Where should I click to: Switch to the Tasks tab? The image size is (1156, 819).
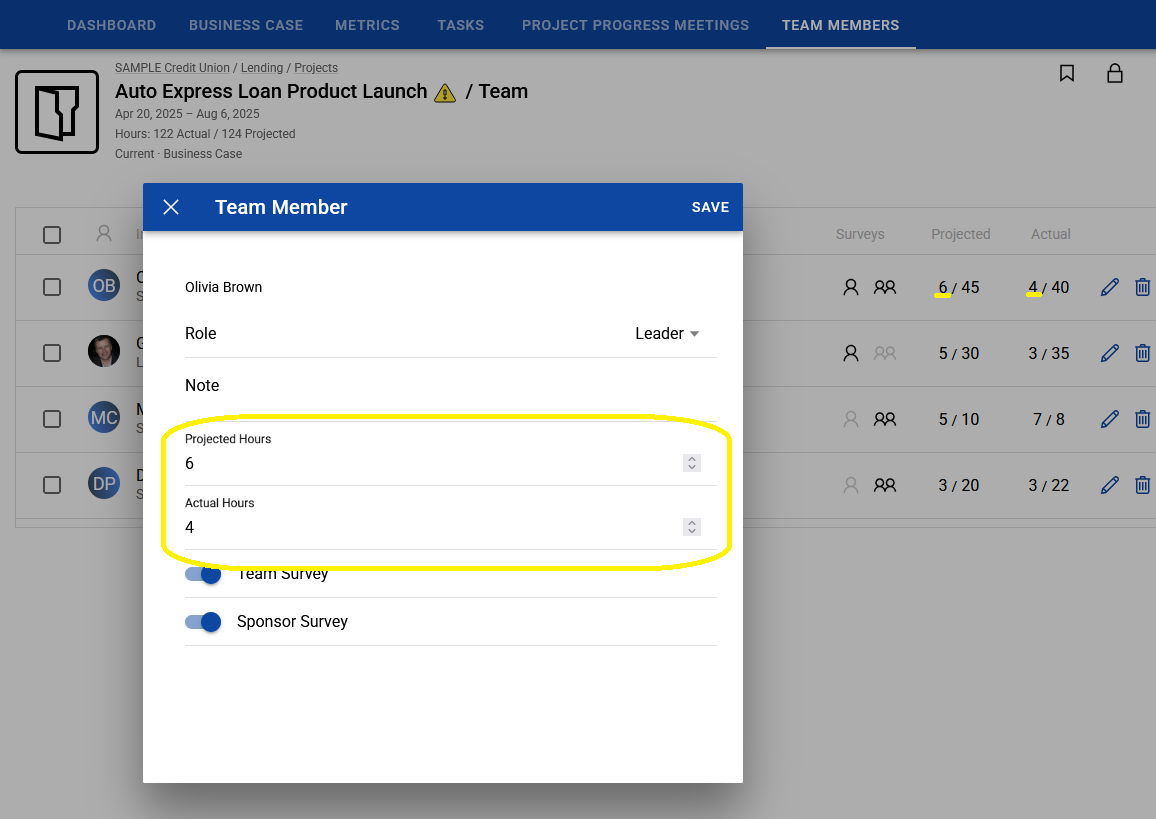460,25
